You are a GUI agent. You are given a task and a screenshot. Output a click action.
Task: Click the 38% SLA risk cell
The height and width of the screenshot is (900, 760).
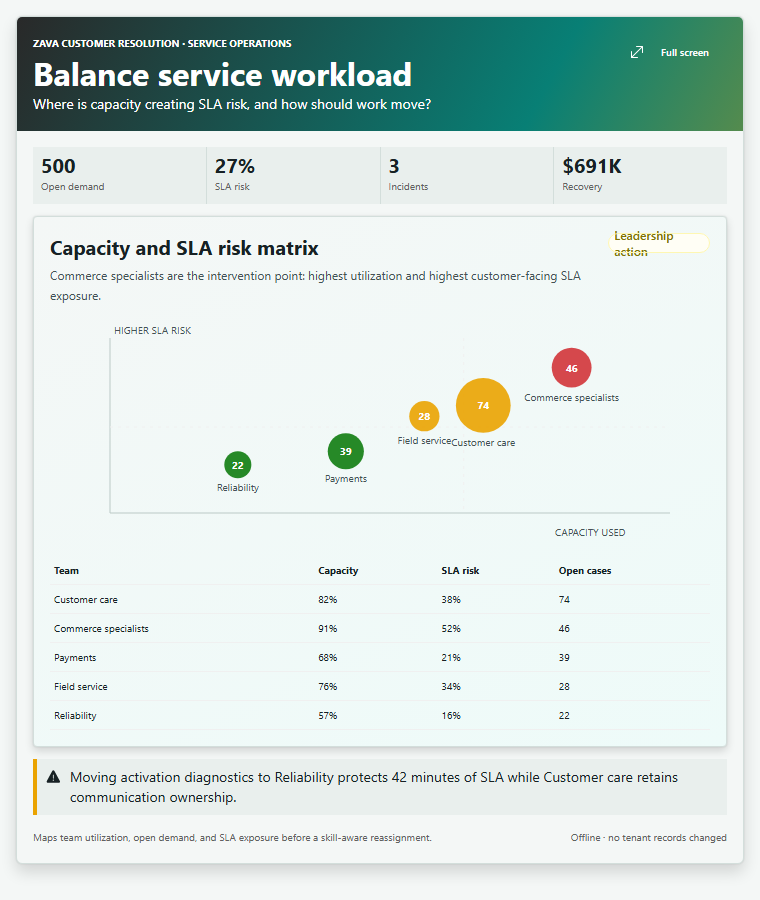click(x=451, y=599)
